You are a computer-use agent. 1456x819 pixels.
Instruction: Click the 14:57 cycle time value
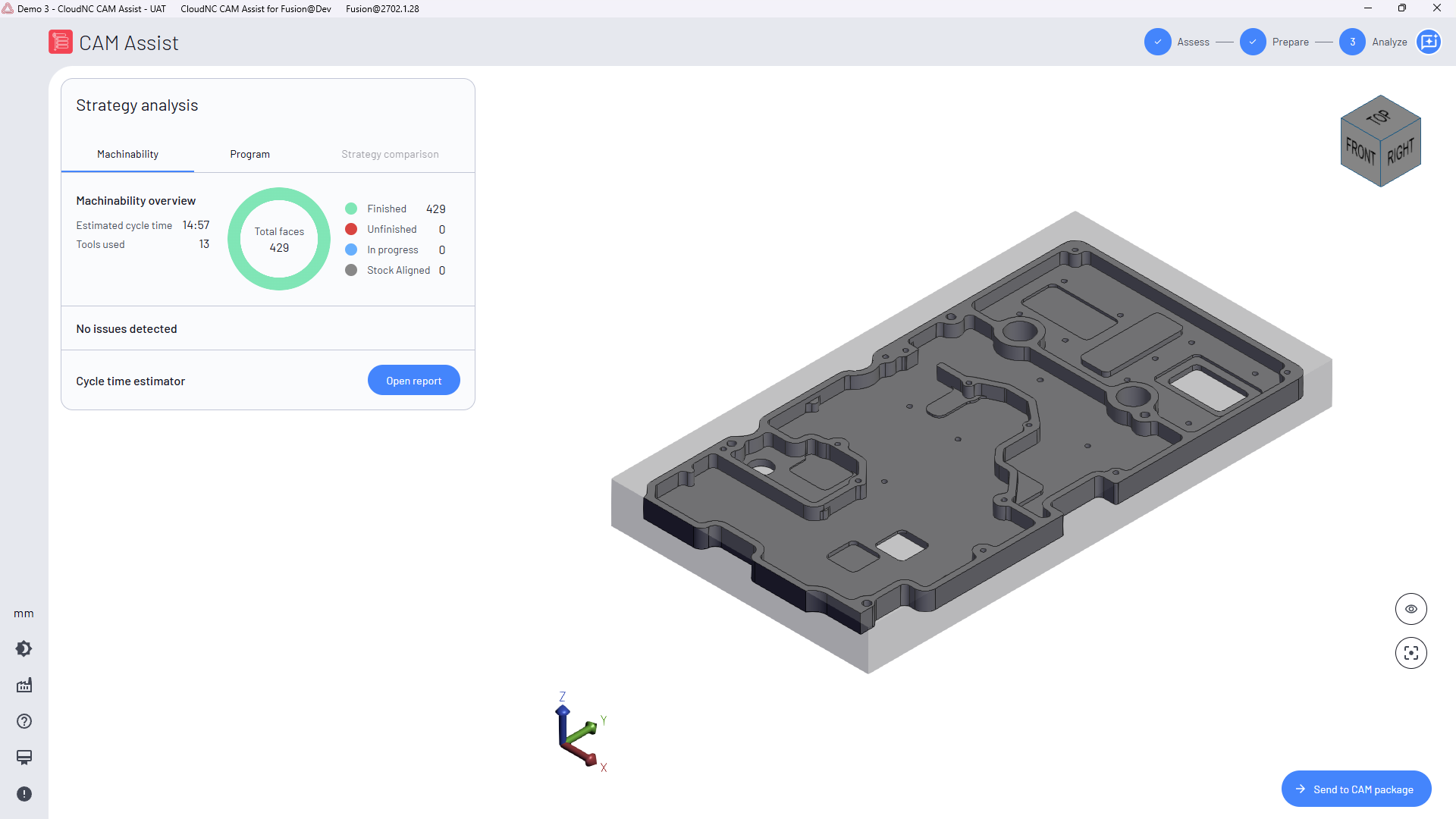click(196, 225)
